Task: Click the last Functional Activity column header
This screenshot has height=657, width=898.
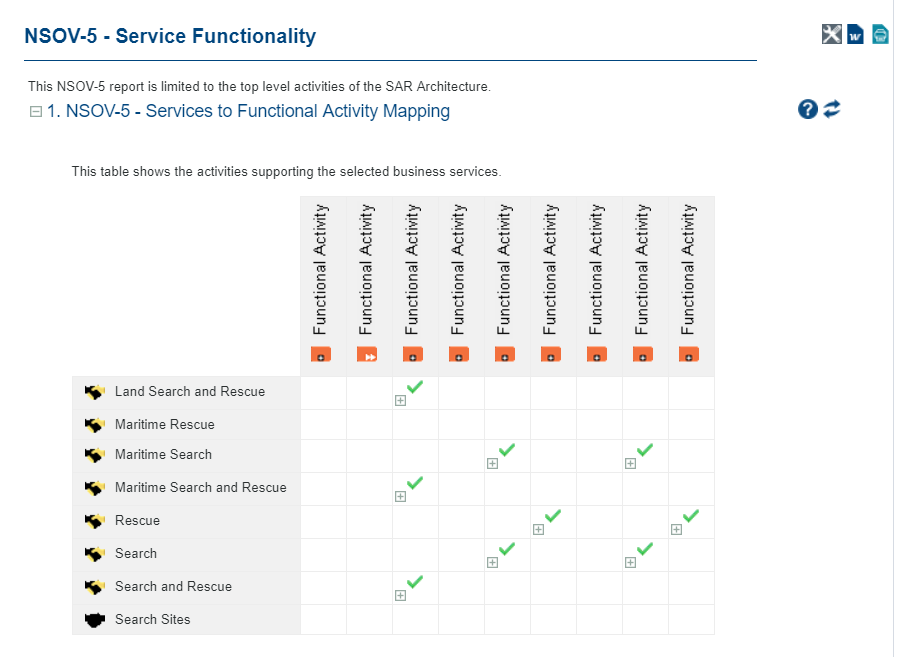Action: pyautogui.click(x=688, y=268)
